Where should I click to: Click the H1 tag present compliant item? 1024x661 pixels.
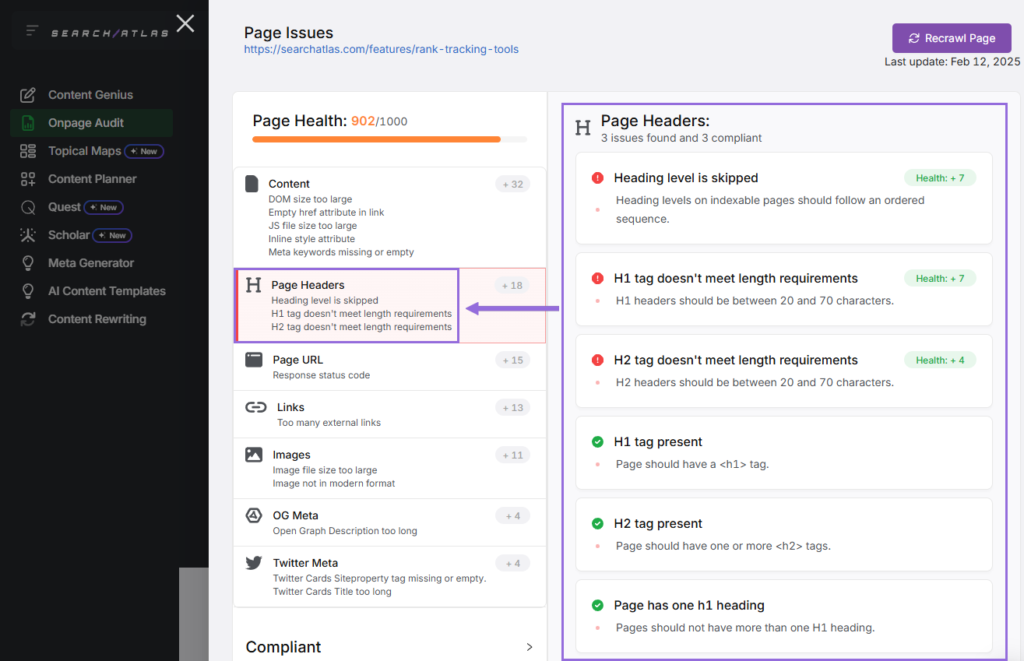[x=784, y=453]
